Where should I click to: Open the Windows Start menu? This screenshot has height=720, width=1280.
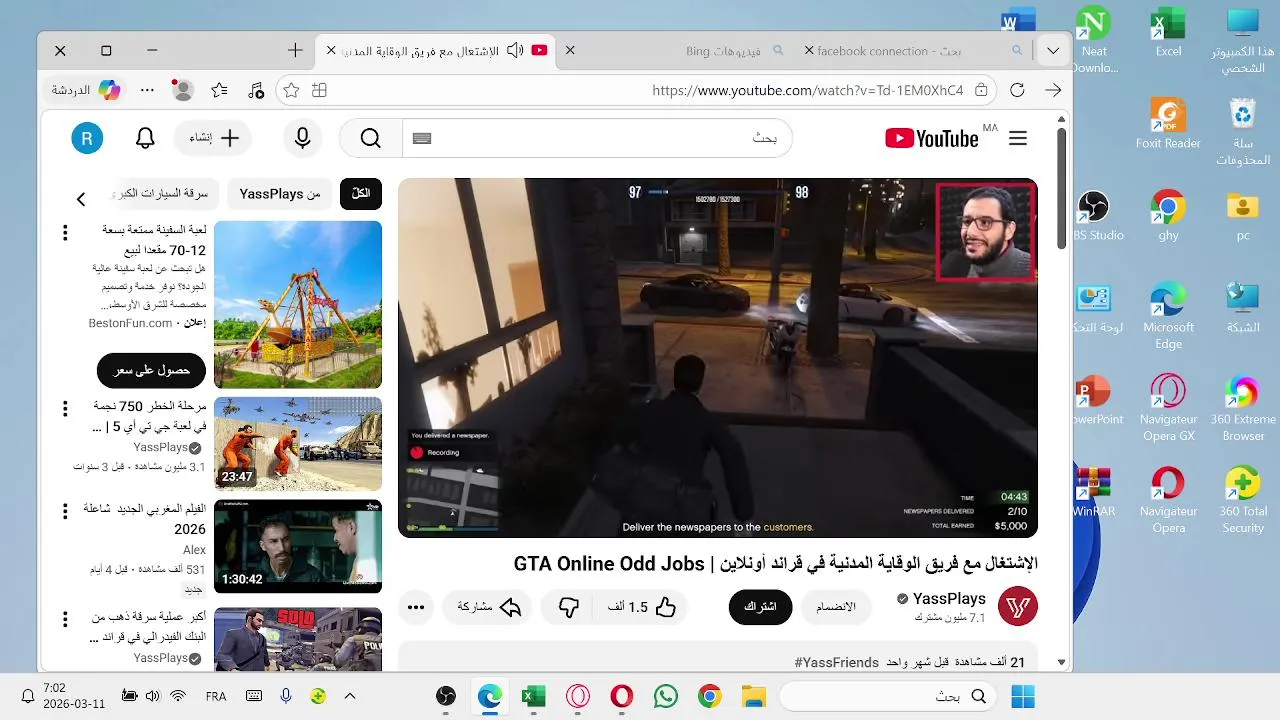point(1023,696)
